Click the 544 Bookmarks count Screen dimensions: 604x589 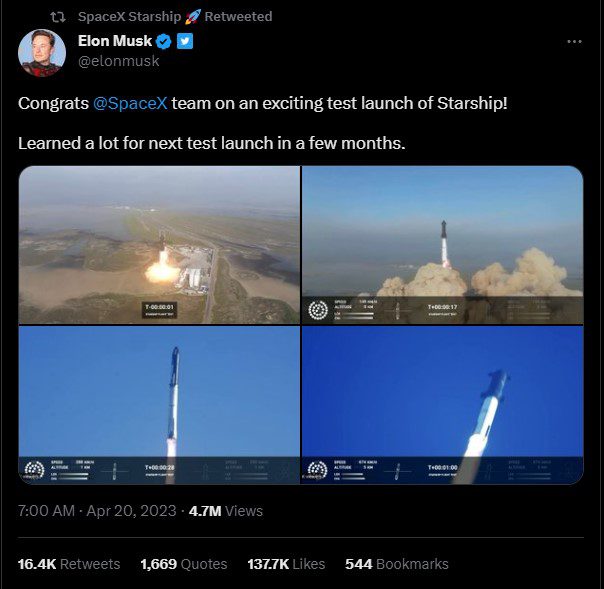coord(396,564)
